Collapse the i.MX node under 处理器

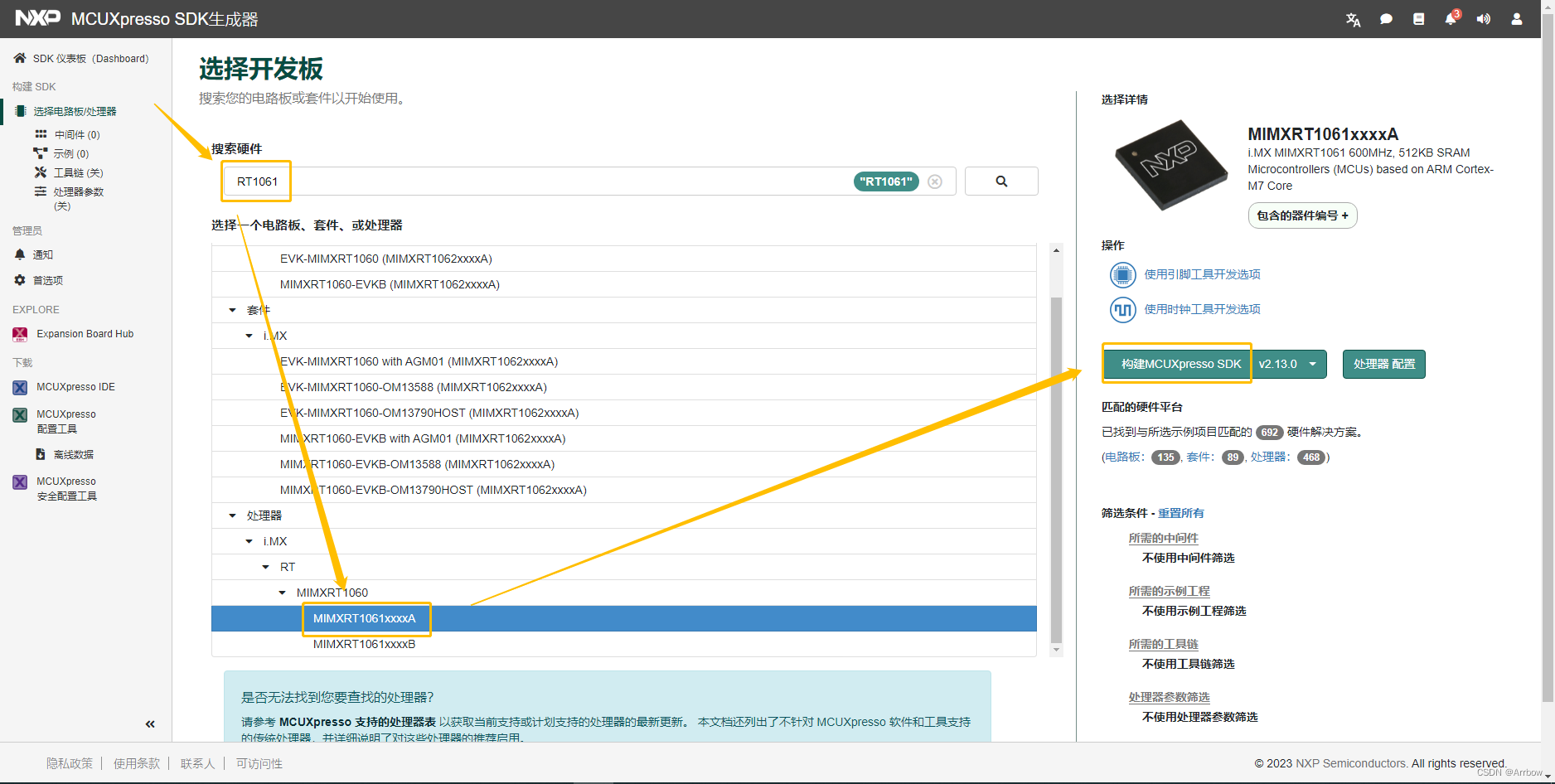(249, 541)
